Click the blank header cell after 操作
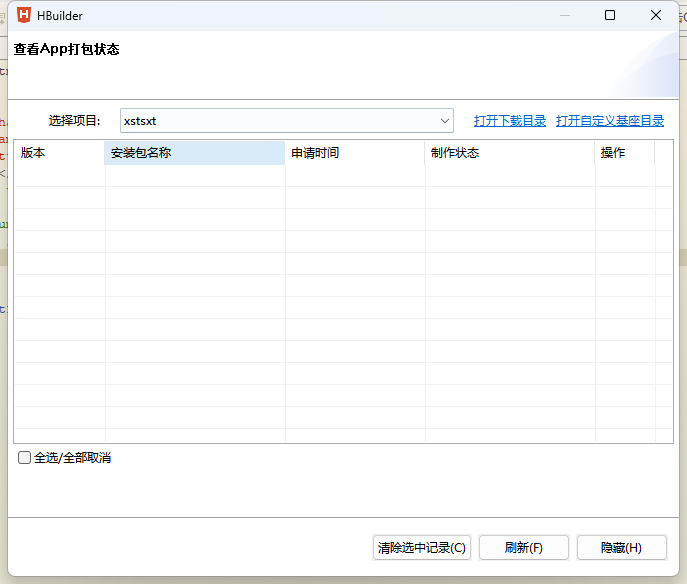The width and height of the screenshot is (687, 584). point(664,153)
